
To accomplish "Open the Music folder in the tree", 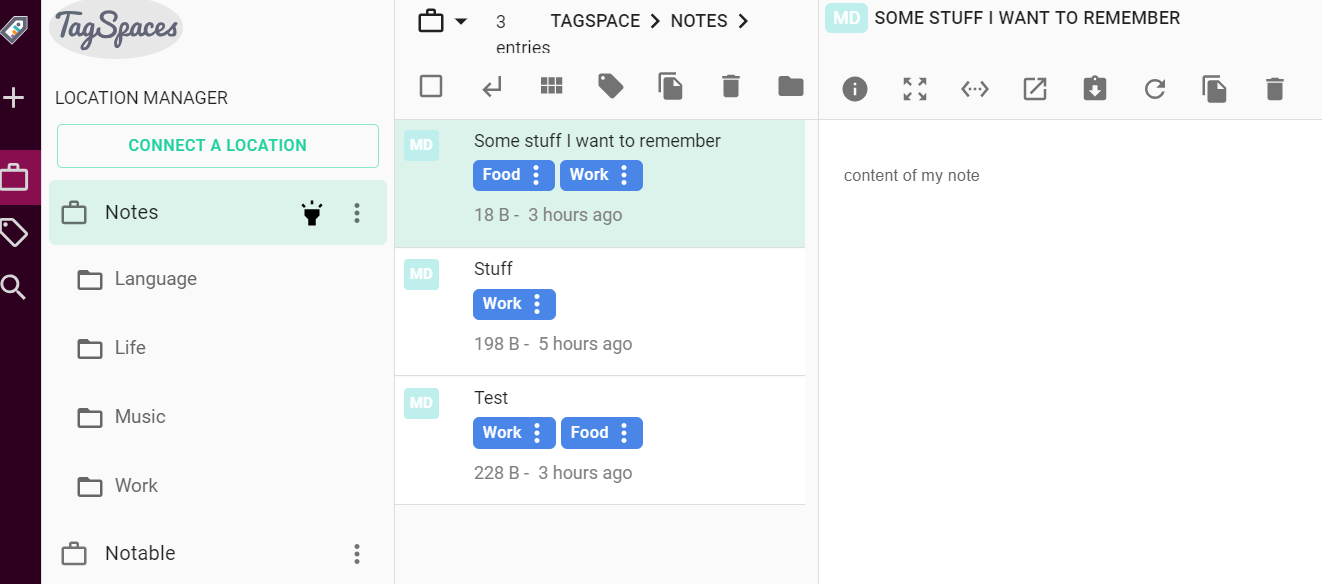I will pos(138,417).
